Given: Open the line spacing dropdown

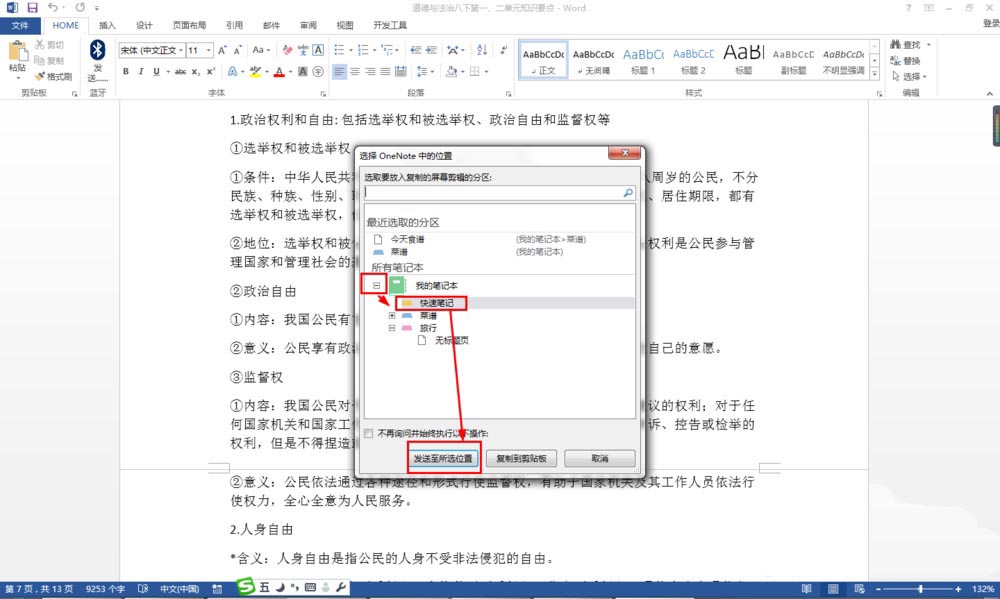Looking at the screenshot, I should pyautogui.click(x=425, y=71).
